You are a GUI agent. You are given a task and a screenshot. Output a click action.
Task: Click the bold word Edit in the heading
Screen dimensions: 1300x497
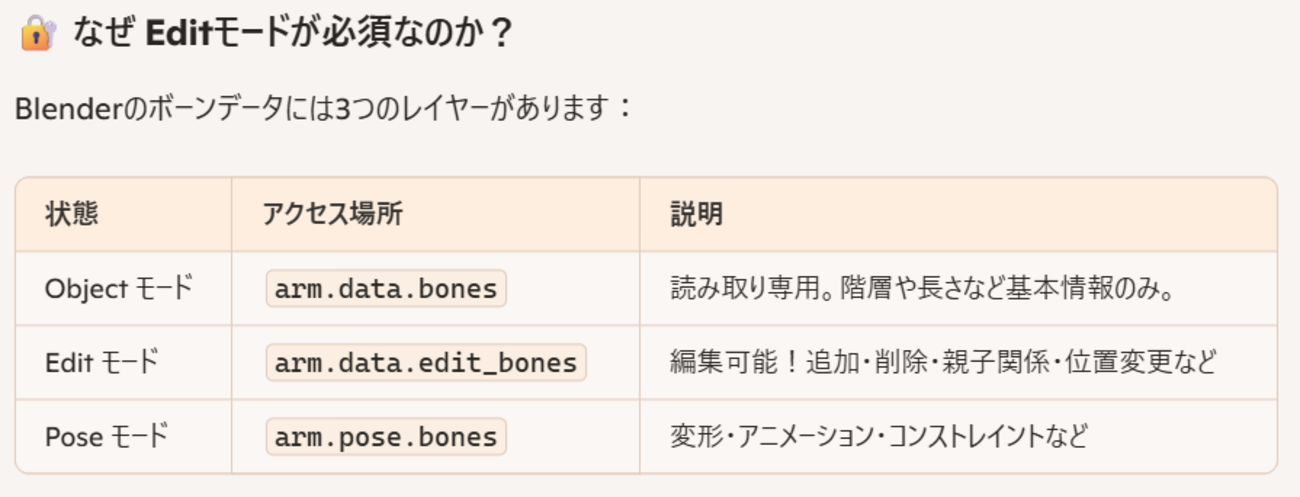(175, 33)
